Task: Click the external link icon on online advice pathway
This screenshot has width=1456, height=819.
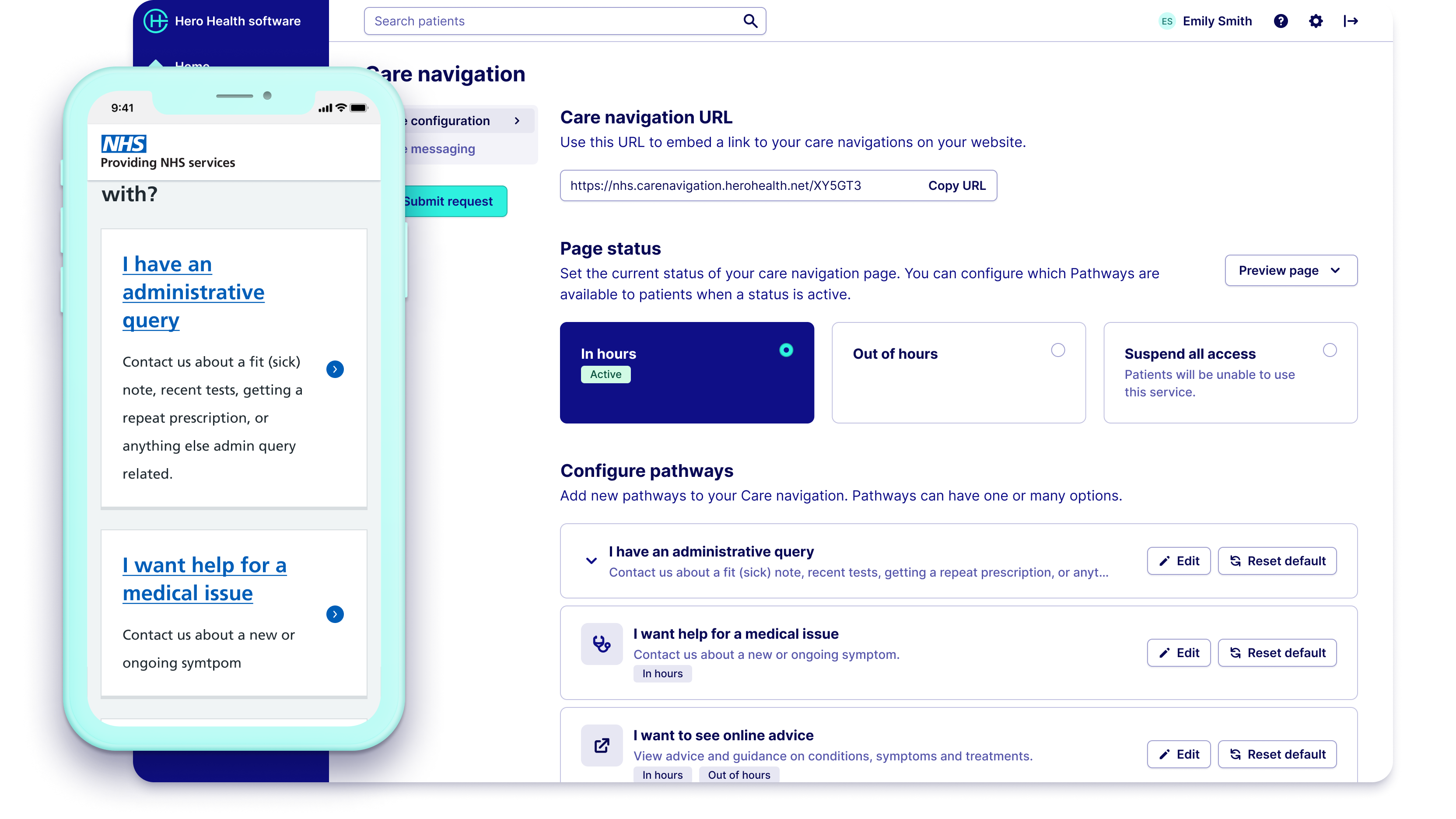Action: [x=602, y=745]
